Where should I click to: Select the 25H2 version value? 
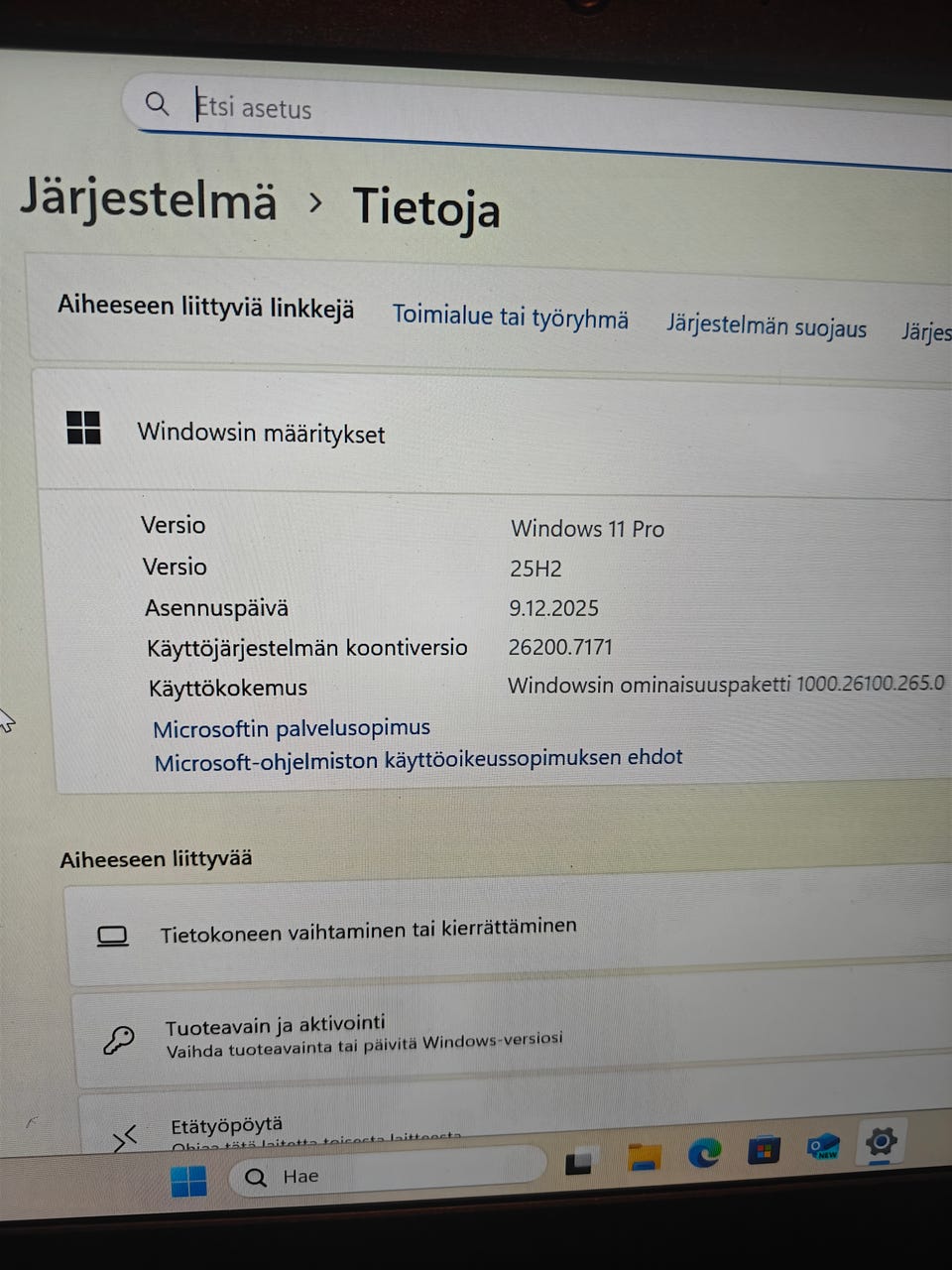pos(535,569)
